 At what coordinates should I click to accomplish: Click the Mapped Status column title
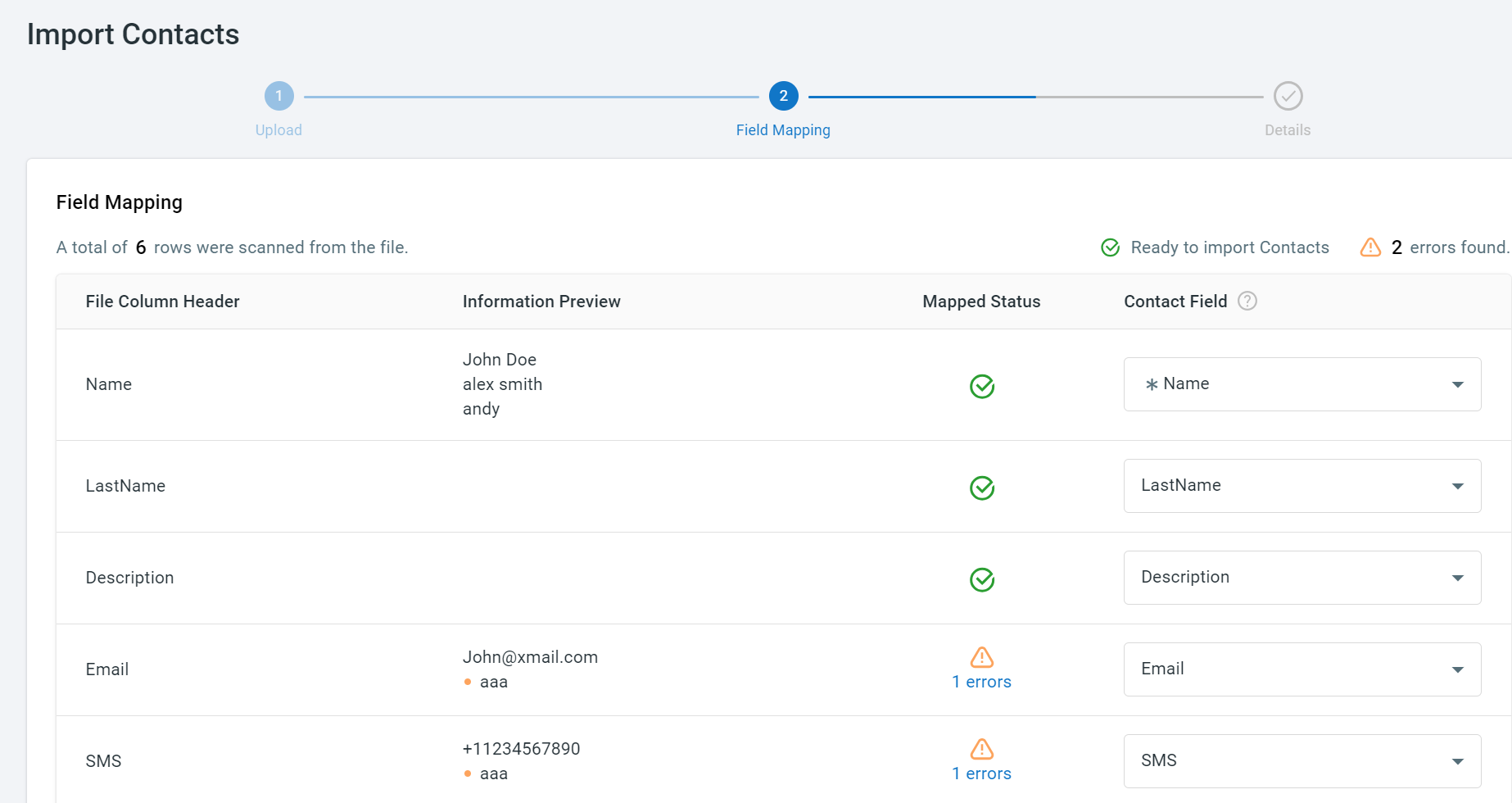click(981, 302)
